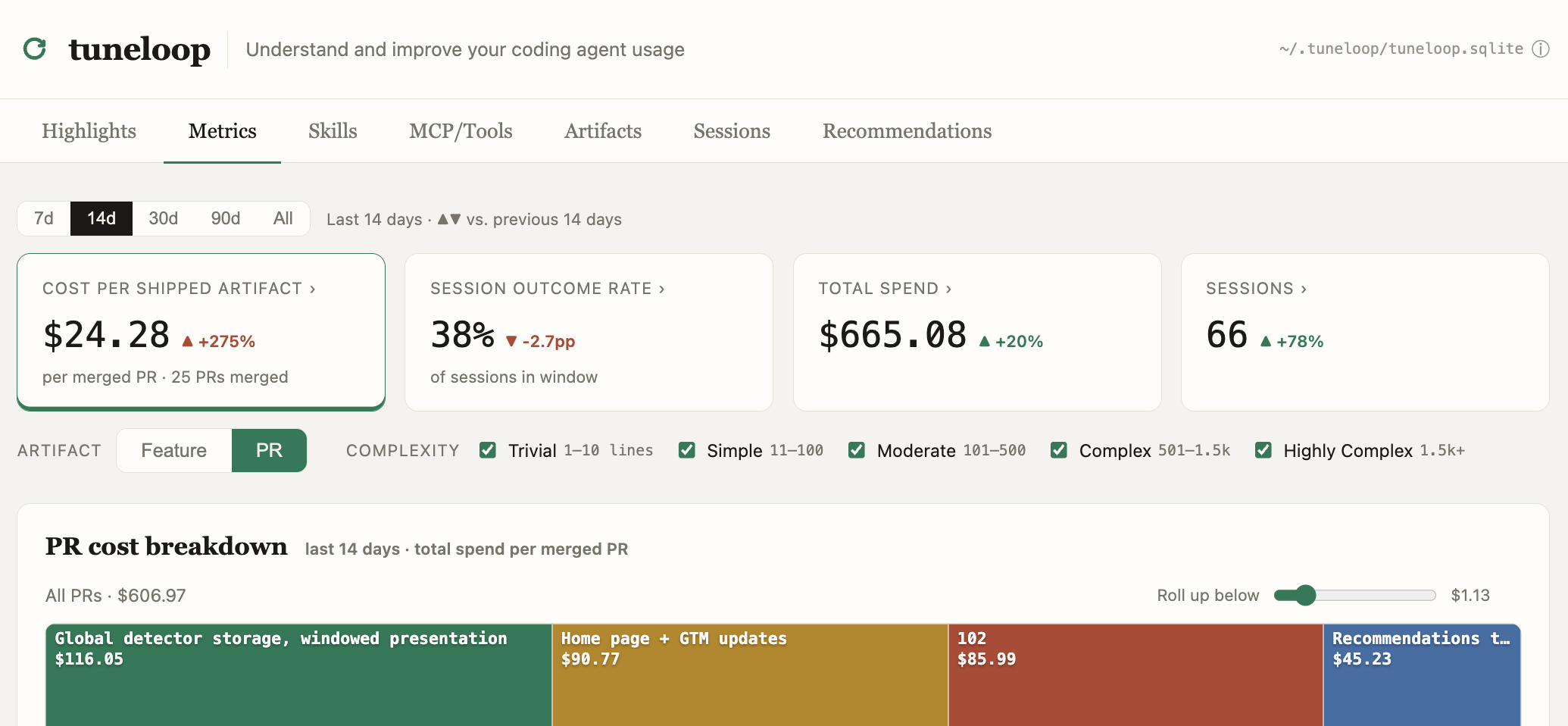Switch artifact type to Feature

pos(174,450)
